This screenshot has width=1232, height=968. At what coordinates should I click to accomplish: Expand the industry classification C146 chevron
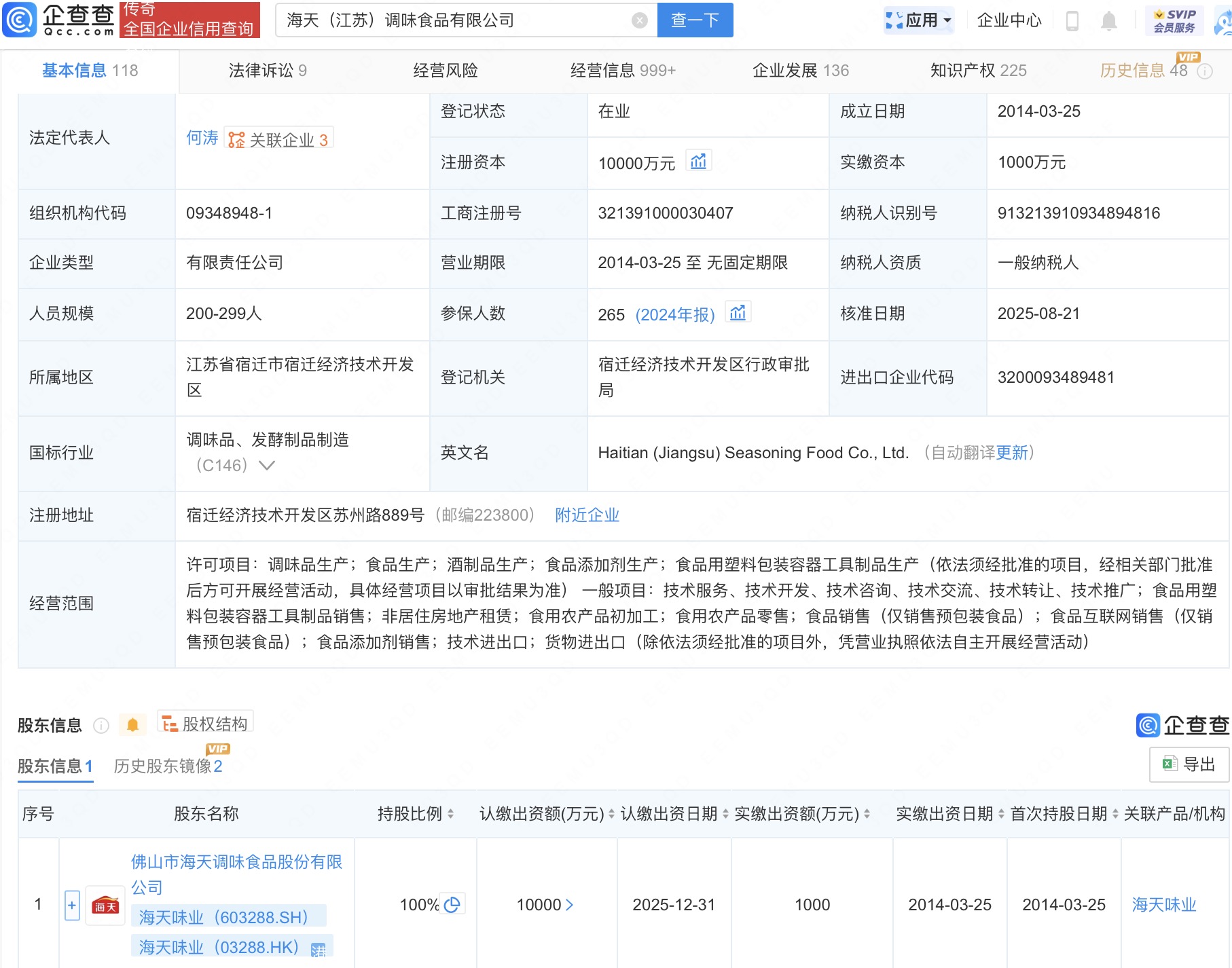[267, 466]
